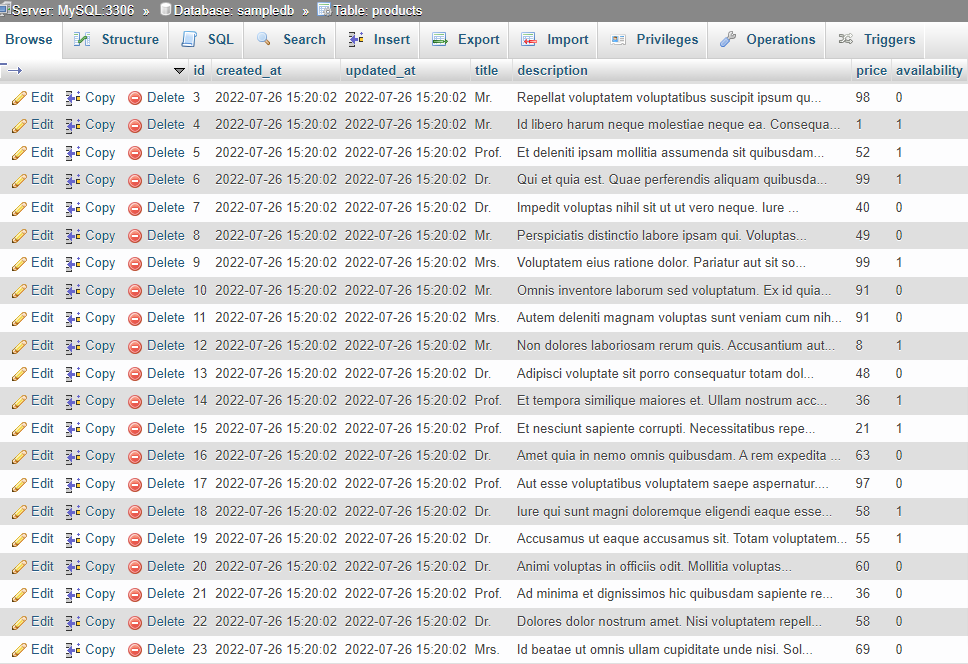
Task: Switch to the Triggers tab
Action: coord(887,39)
